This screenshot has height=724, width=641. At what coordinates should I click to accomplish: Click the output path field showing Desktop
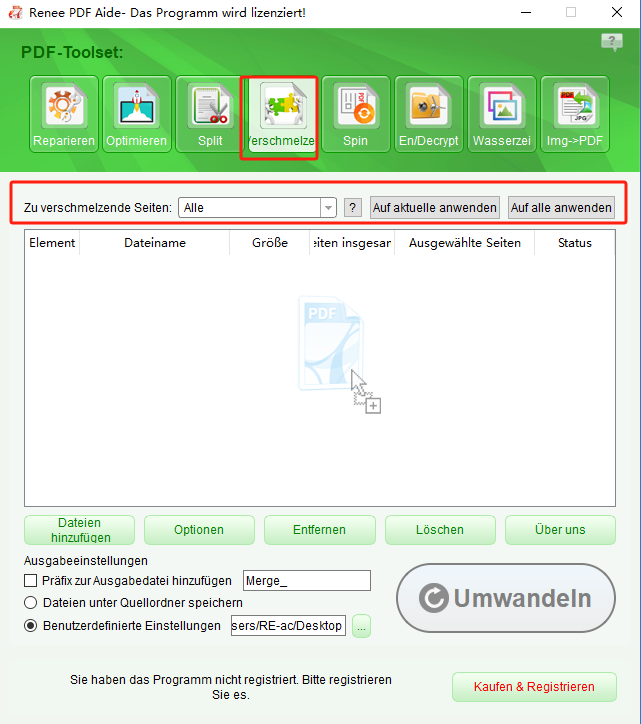click(288, 626)
